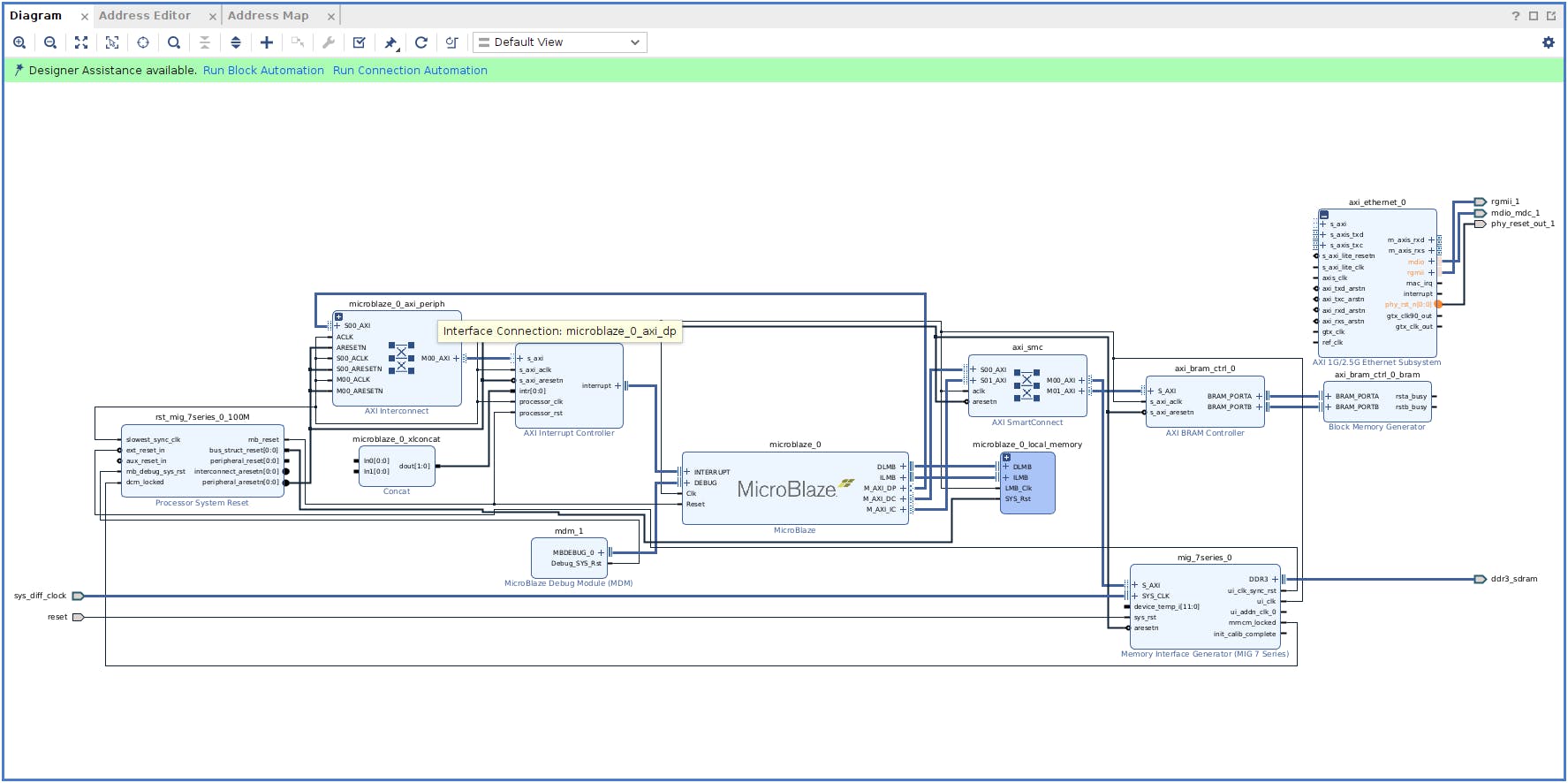Click the Regenerate Layout icon
The height and width of the screenshot is (783, 1568).
(421, 42)
